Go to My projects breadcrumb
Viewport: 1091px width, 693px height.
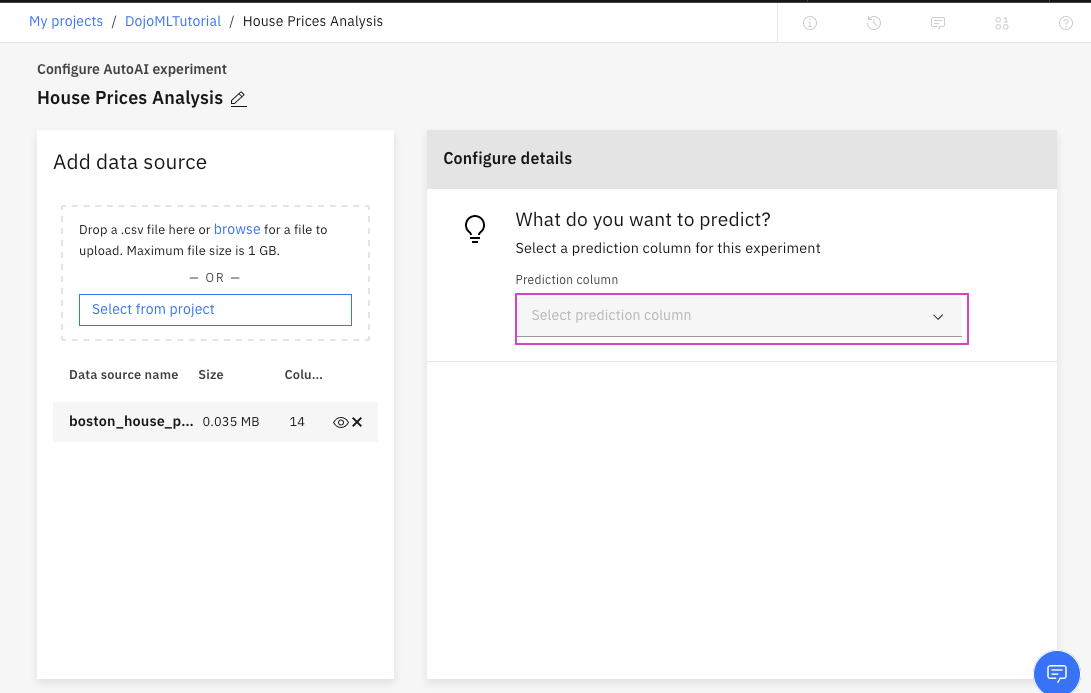coord(66,21)
